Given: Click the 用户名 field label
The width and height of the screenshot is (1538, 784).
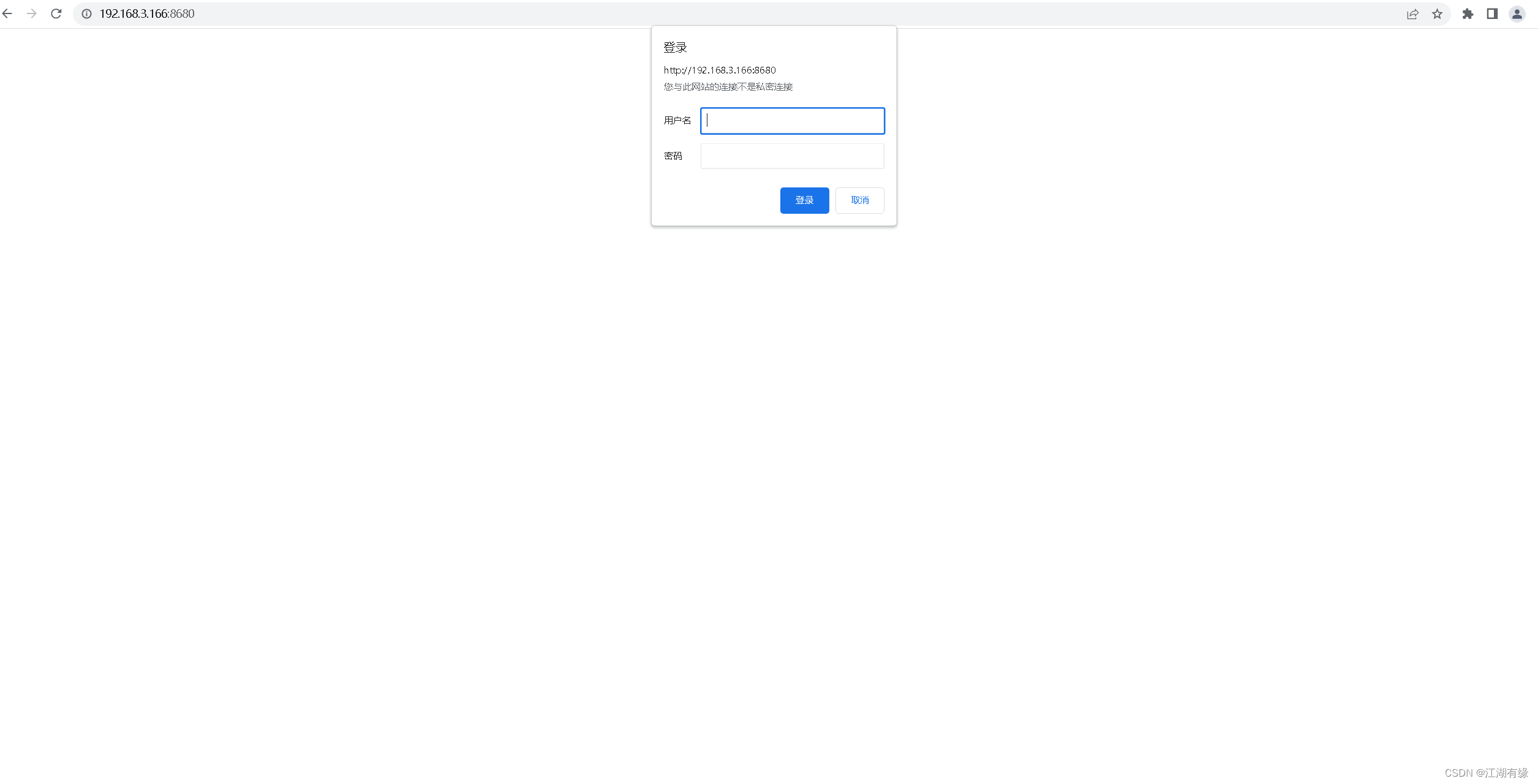Looking at the screenshot, I should [677, 121].
